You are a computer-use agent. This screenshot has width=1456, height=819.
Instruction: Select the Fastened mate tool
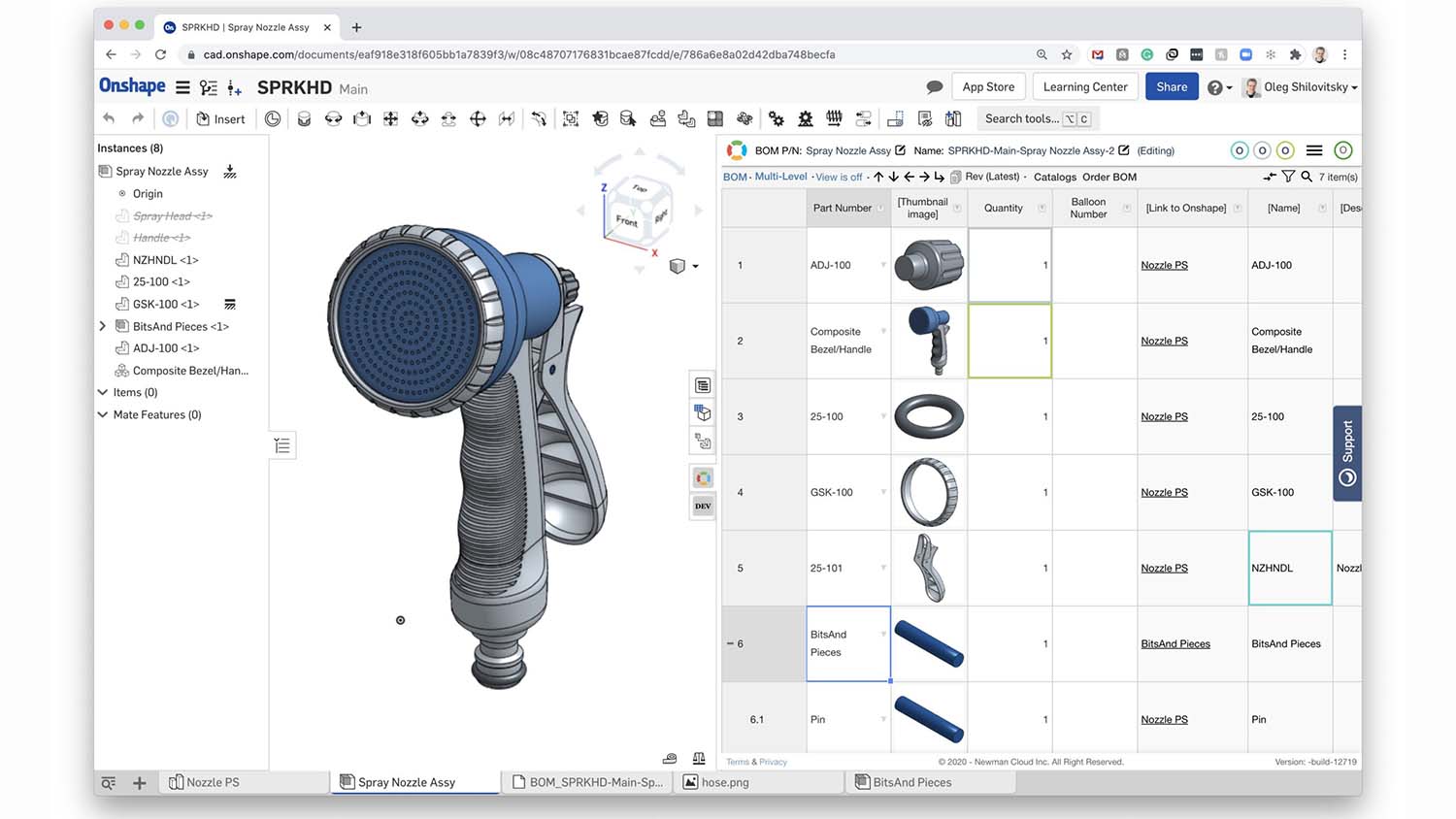[304, 119]
